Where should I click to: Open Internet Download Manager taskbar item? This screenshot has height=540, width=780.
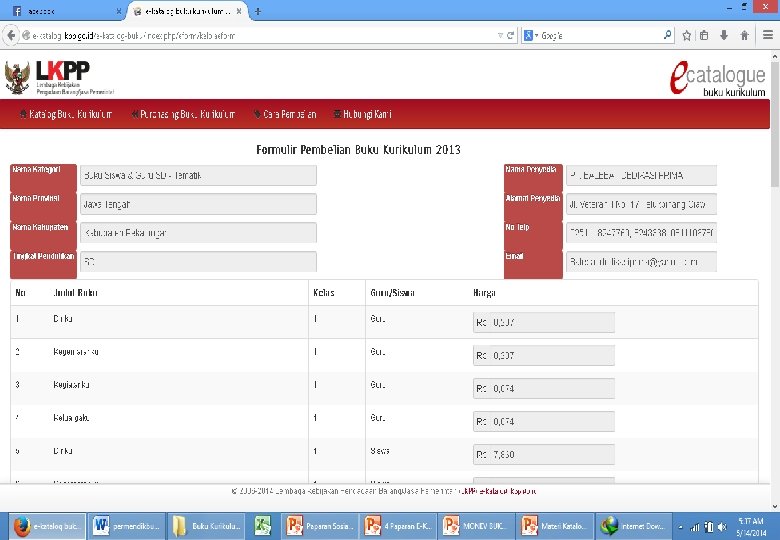click(634, 526)
